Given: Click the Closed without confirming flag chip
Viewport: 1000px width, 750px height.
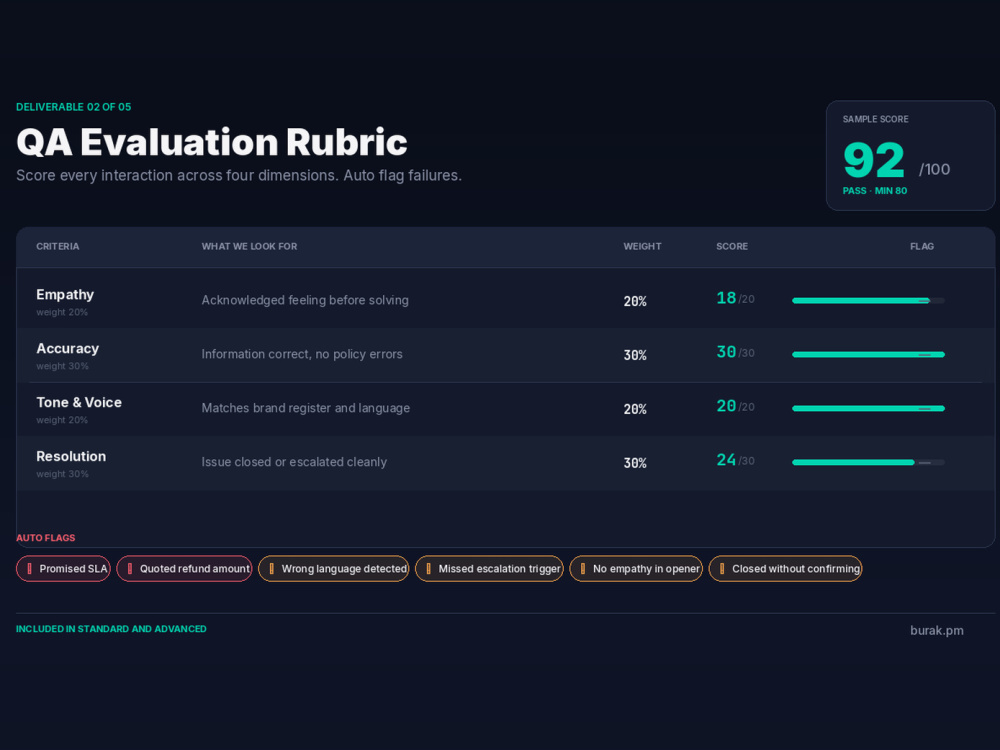Looking at the screenshot, I should [x=785, y=569].
